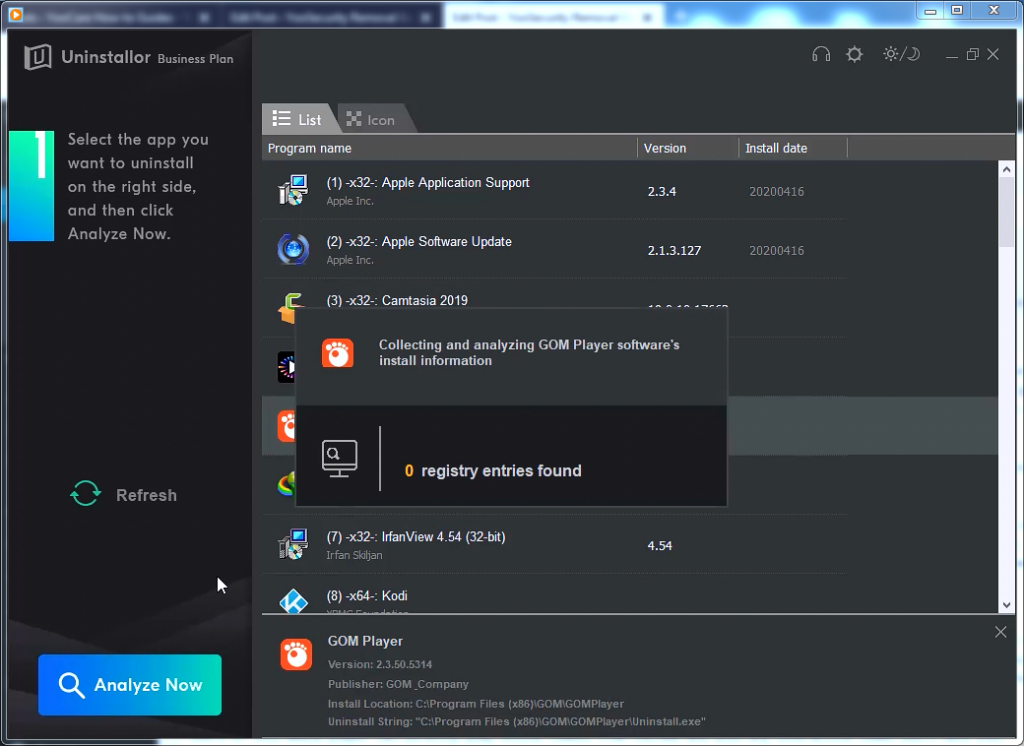Click the scrollbar up arrow of program list
The width and height of the screenshot is (1024, 746).
[x=1006, y=169]
